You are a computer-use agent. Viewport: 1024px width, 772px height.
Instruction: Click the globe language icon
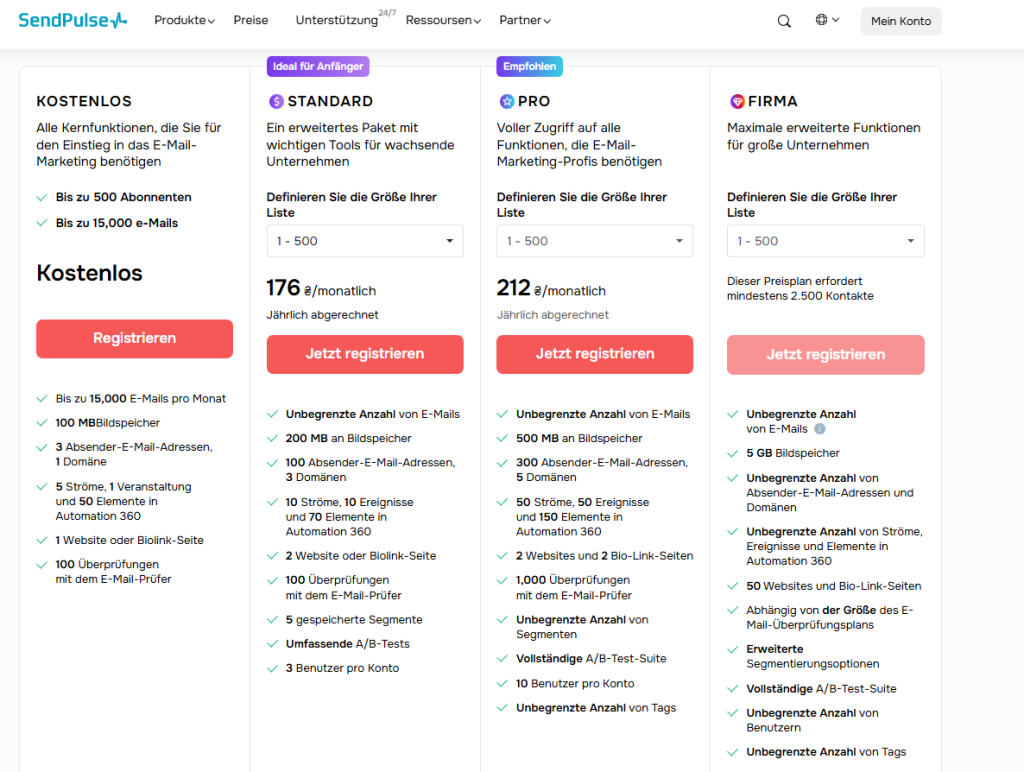tap(822, 20)
